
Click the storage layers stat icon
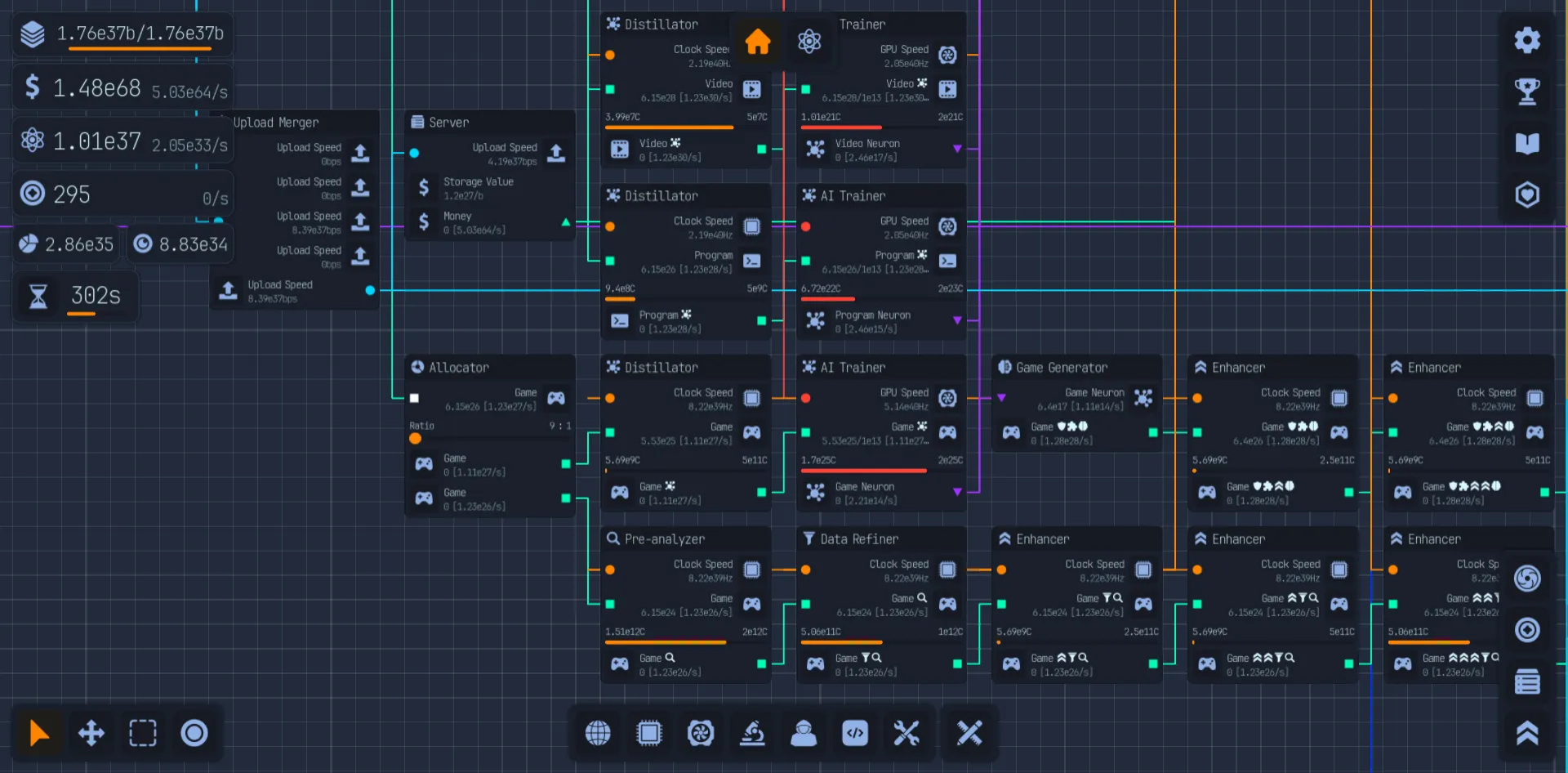[x=32, y=34]
